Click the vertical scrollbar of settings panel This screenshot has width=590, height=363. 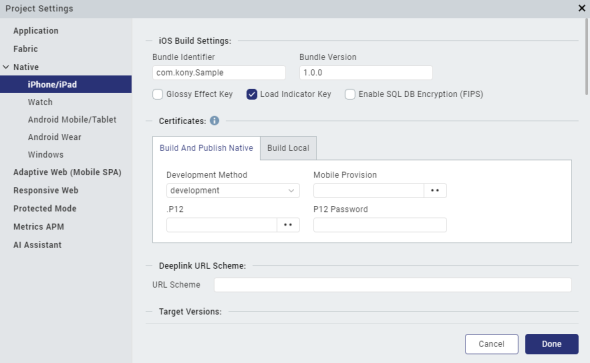(x=586, y=56)
